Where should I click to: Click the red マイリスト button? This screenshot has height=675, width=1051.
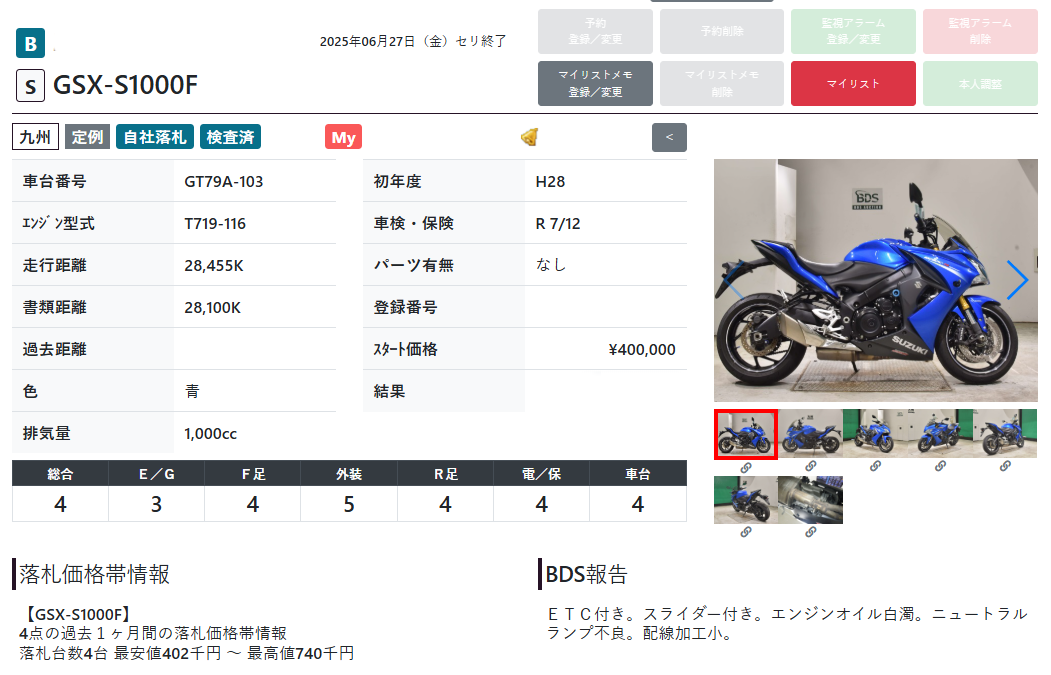click(853, 84)
